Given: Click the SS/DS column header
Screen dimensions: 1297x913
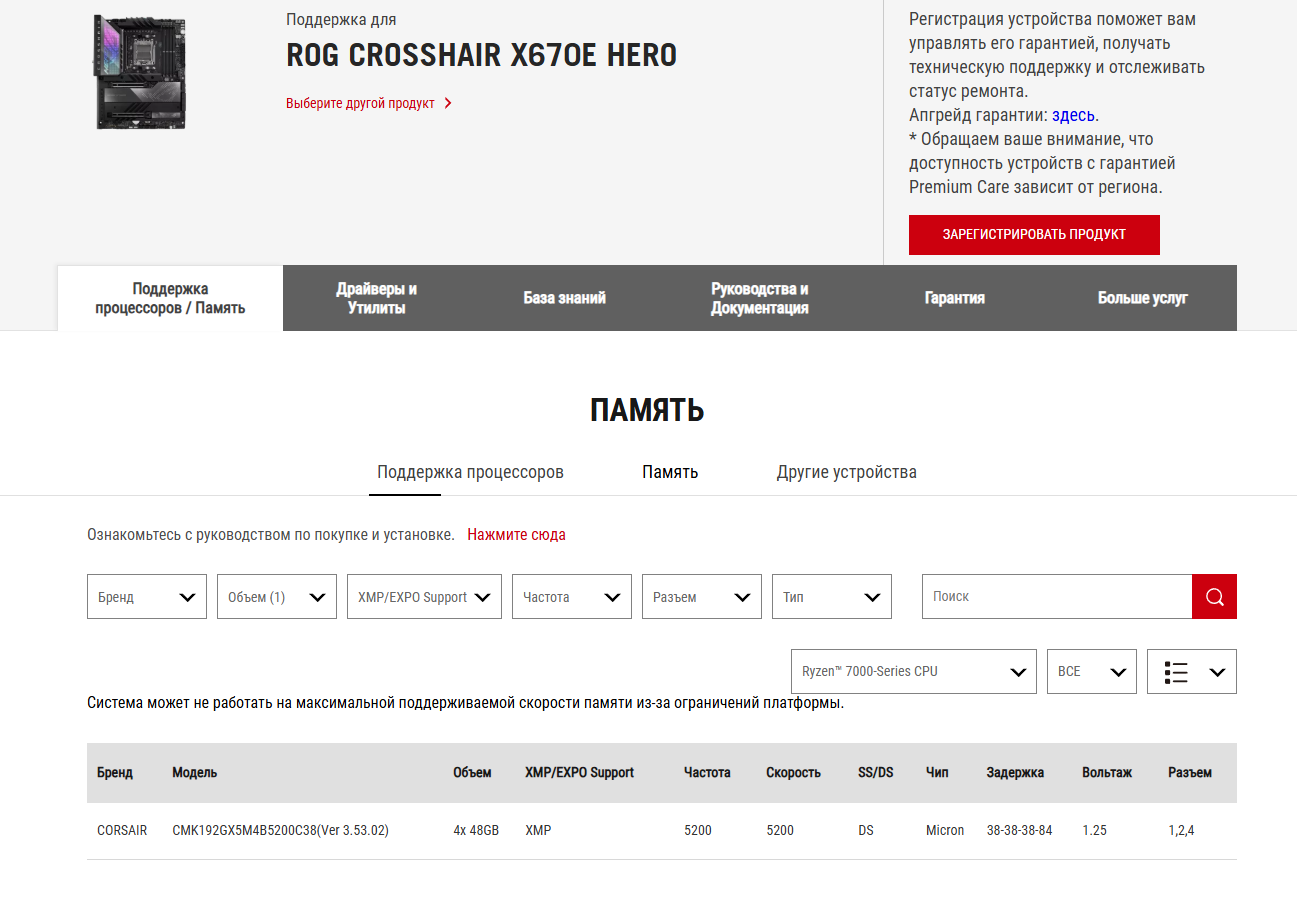Looking at the screenshot, I should coord(876,773).
